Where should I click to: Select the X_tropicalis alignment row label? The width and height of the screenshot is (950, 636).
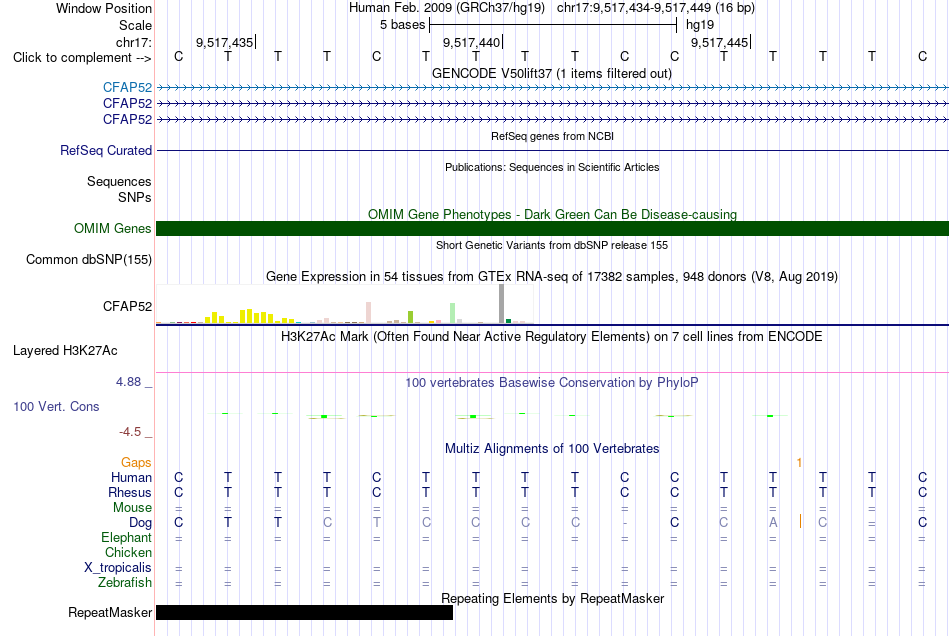pos(118,568)
